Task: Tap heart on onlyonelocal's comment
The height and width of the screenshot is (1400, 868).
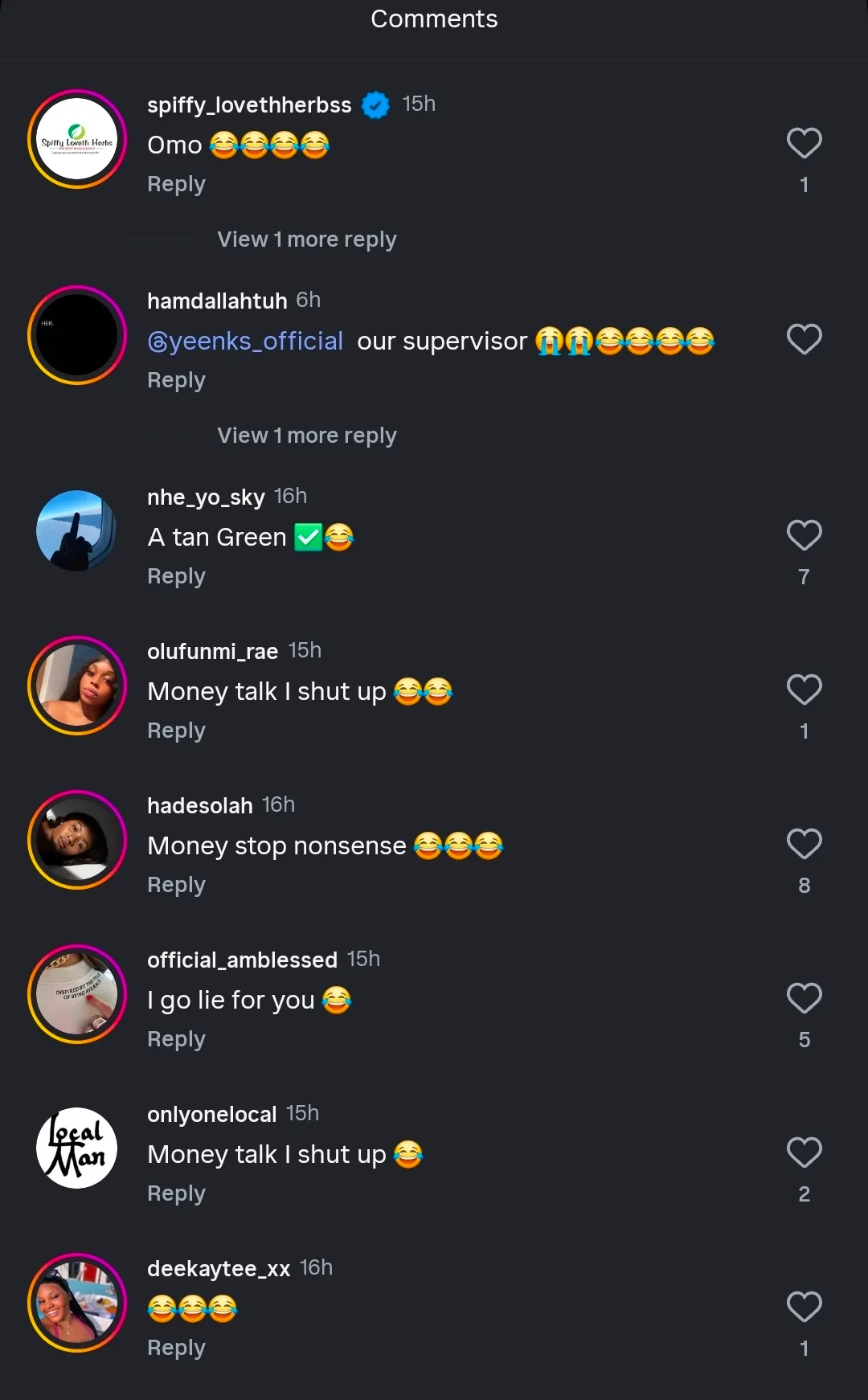Action: 804,1153
